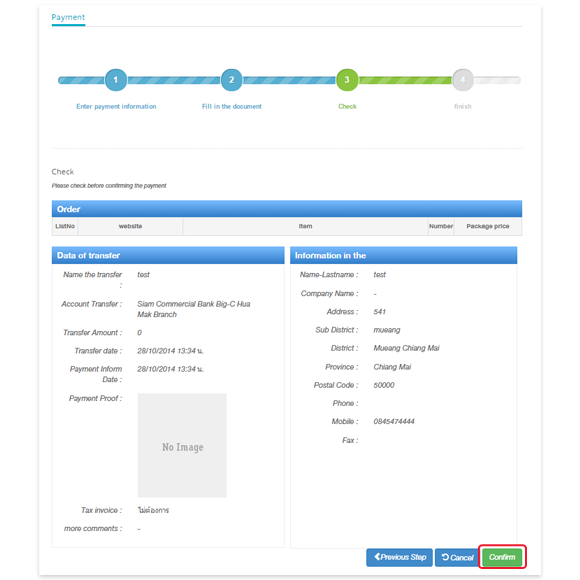Click the 'Company Name :' label

tap(329, 293)
